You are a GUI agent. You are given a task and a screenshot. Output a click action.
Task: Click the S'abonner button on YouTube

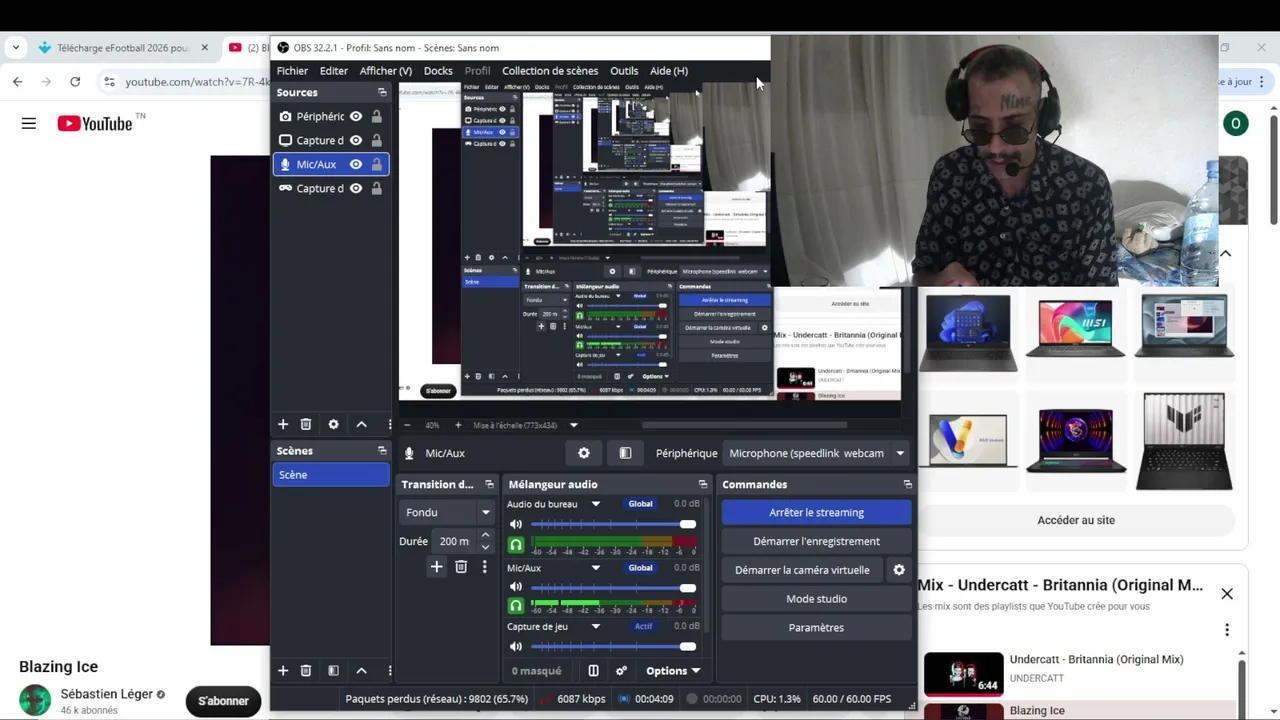[223, 701]
